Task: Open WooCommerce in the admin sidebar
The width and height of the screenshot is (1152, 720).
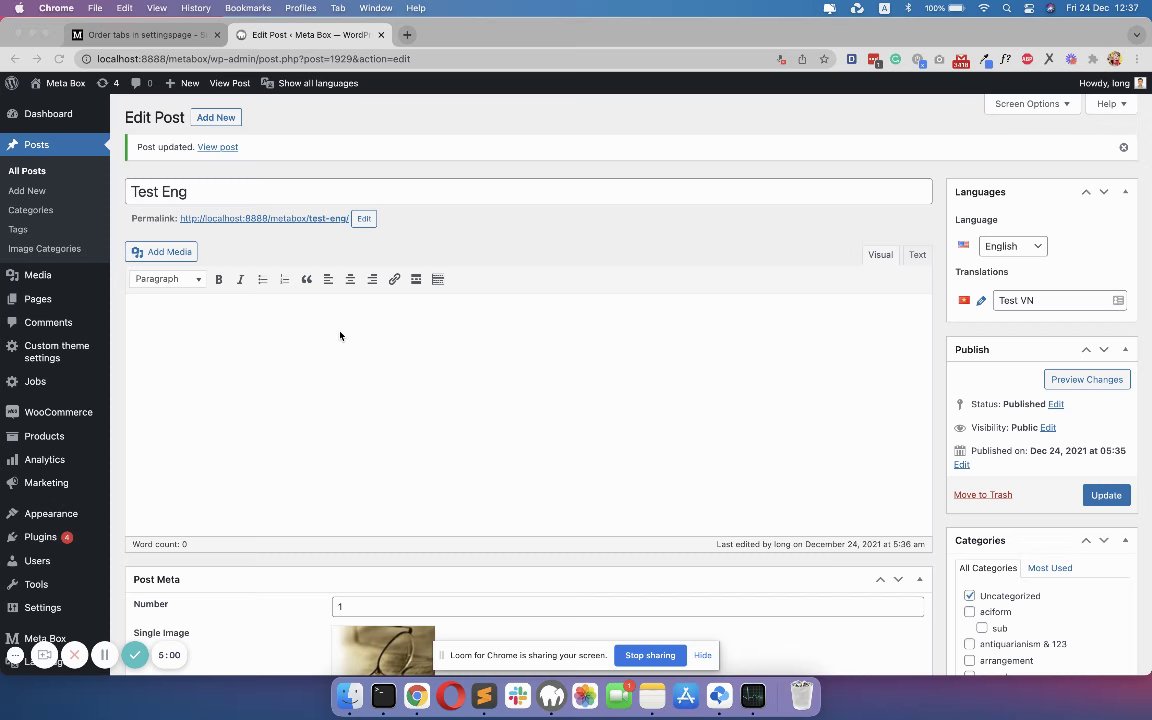Action: (55, 412)
